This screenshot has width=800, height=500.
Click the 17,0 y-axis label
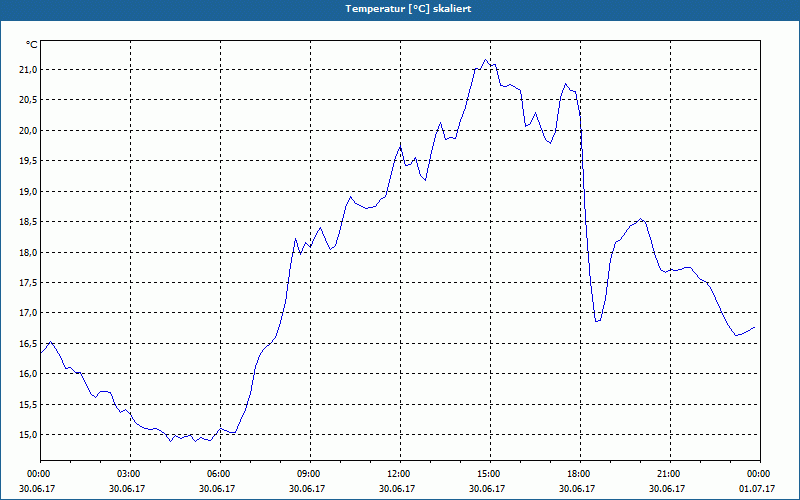point(28,313)
